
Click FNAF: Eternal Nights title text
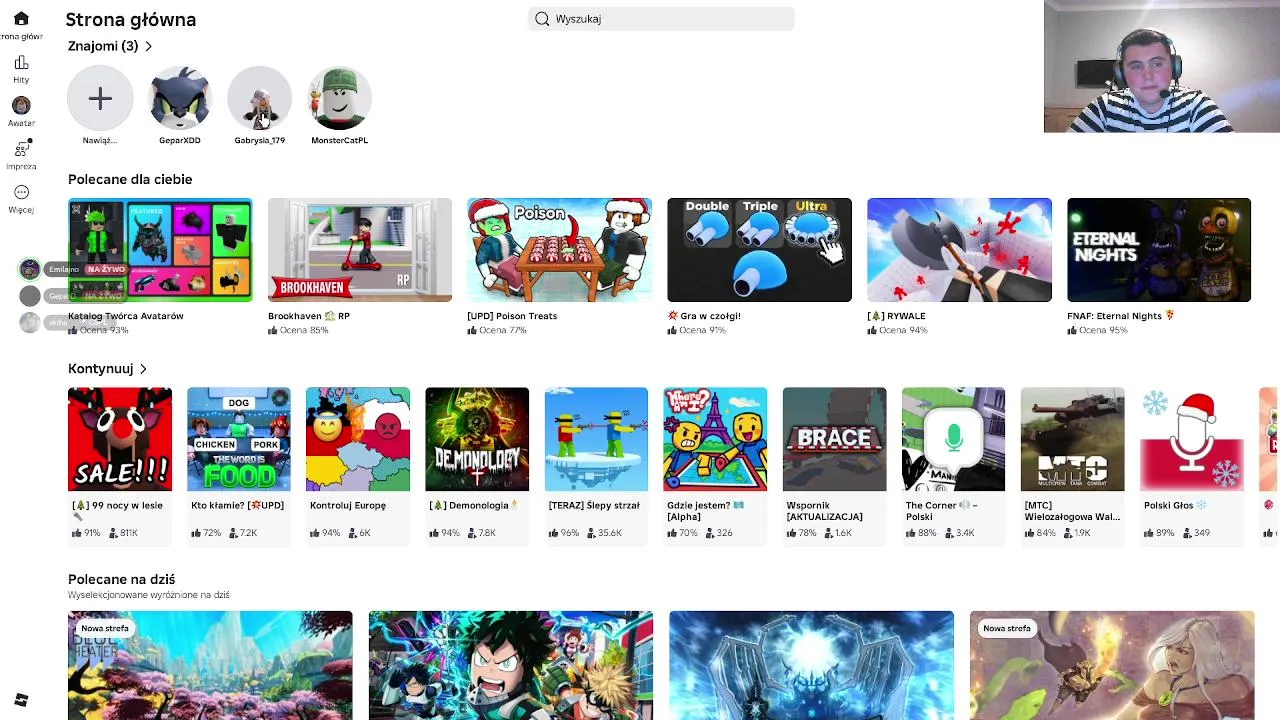pyautogui.click(x=1121, y=316)
